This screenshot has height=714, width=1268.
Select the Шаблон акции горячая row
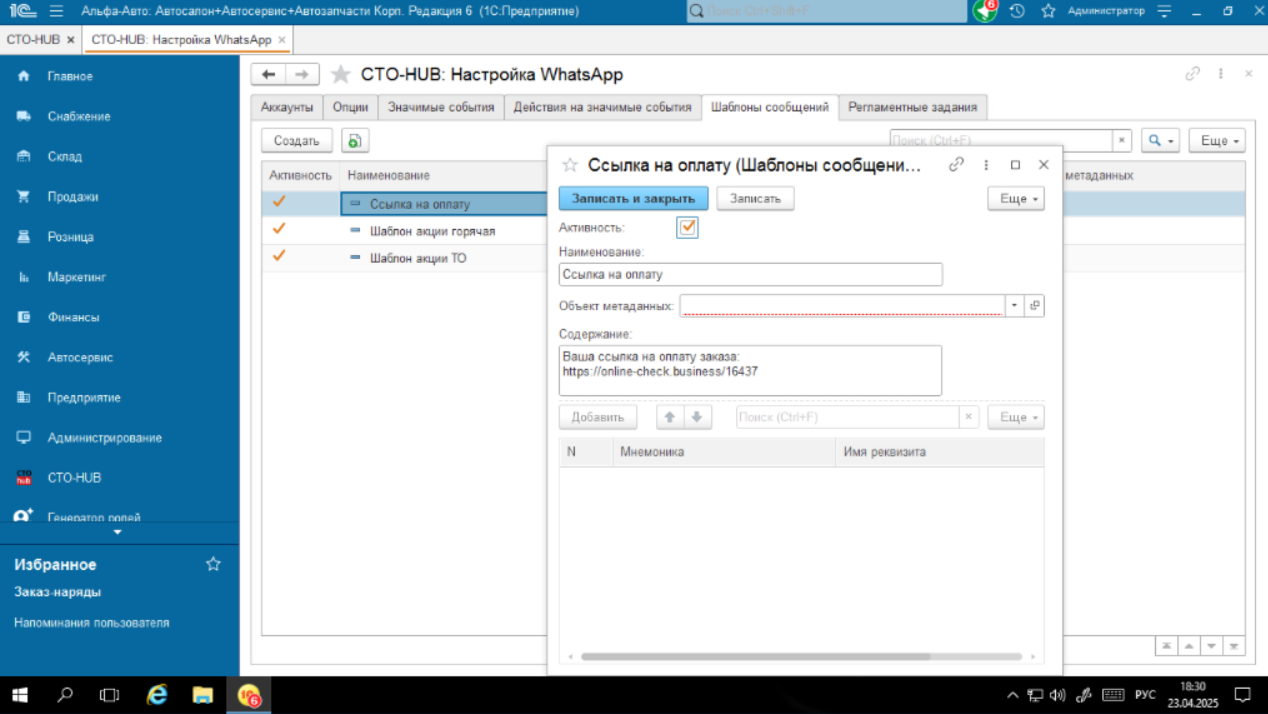[x=432, y=231]
